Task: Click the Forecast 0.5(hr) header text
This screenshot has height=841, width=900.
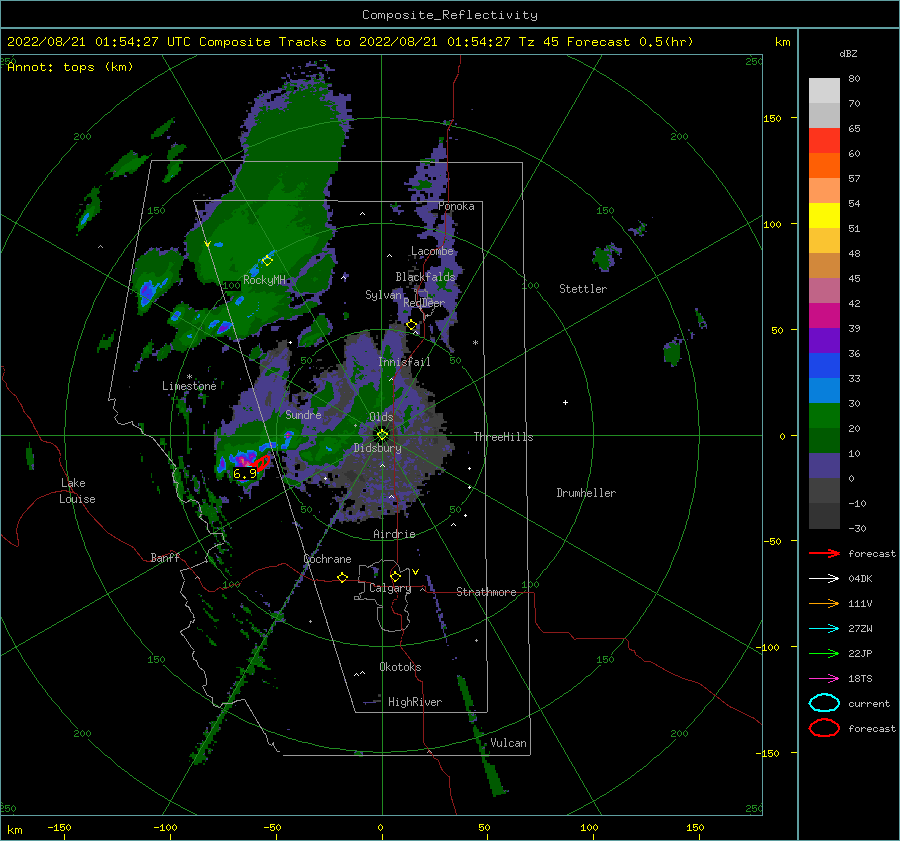Action: click(x=630, y=42)
